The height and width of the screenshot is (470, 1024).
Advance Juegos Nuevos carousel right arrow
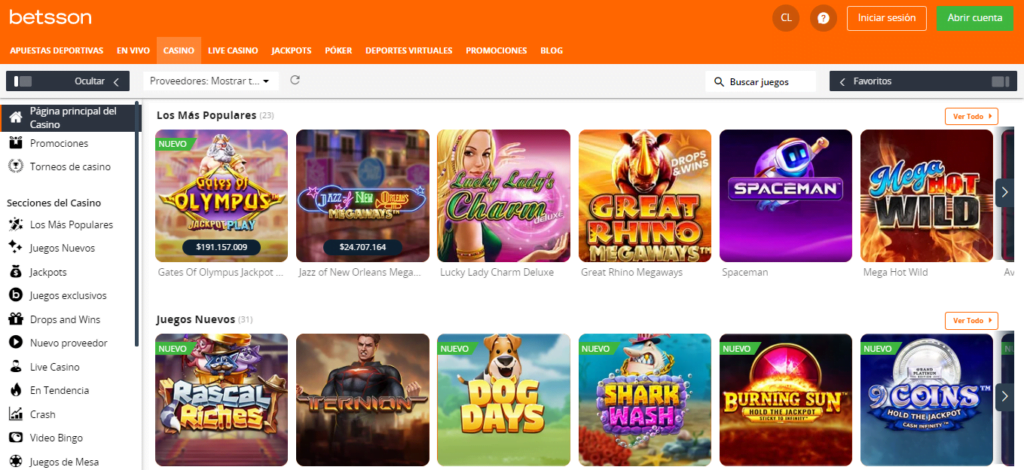coord(1004,396)
